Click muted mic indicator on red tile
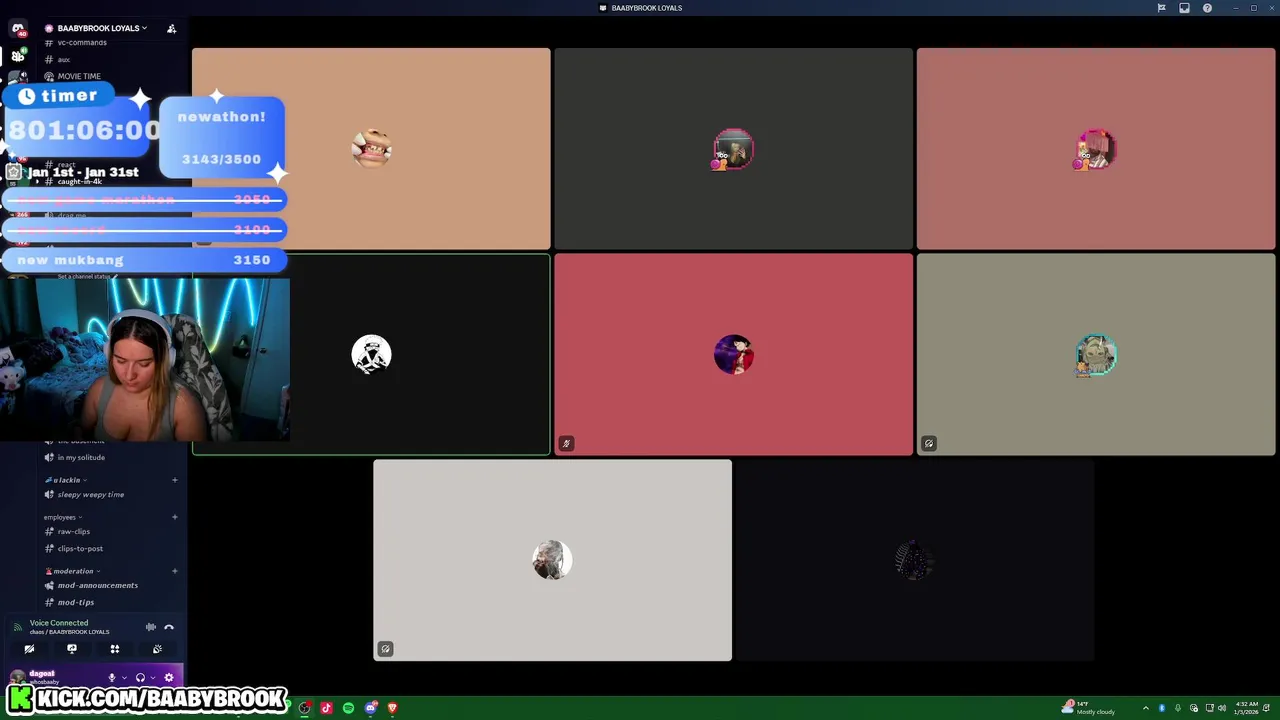This screenshot has height=720, width=1280. (x=566, y=443)
